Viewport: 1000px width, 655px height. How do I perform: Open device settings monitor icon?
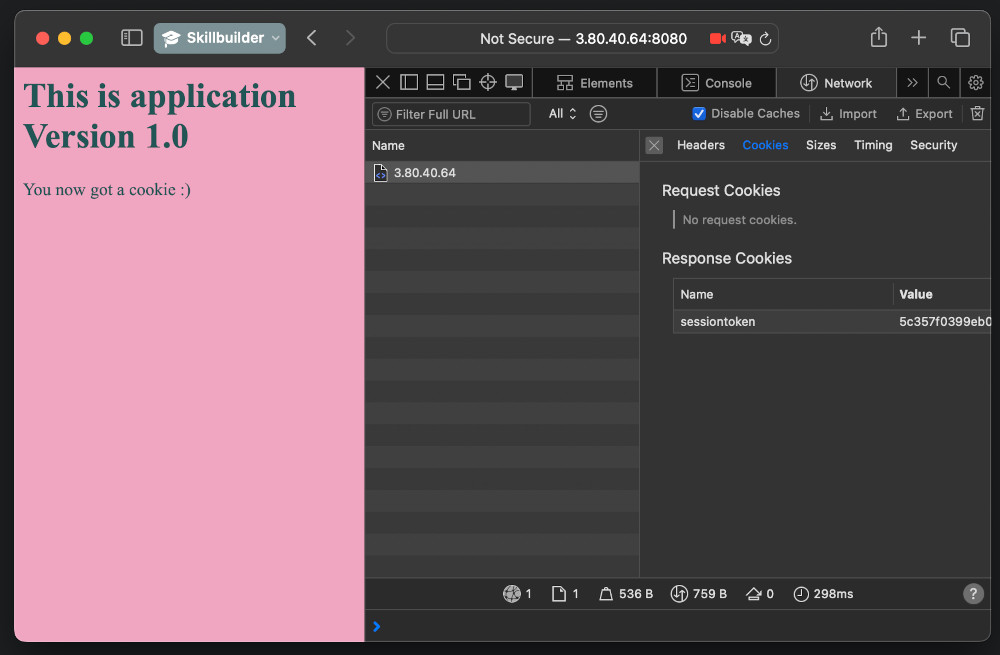click(514, 83)
